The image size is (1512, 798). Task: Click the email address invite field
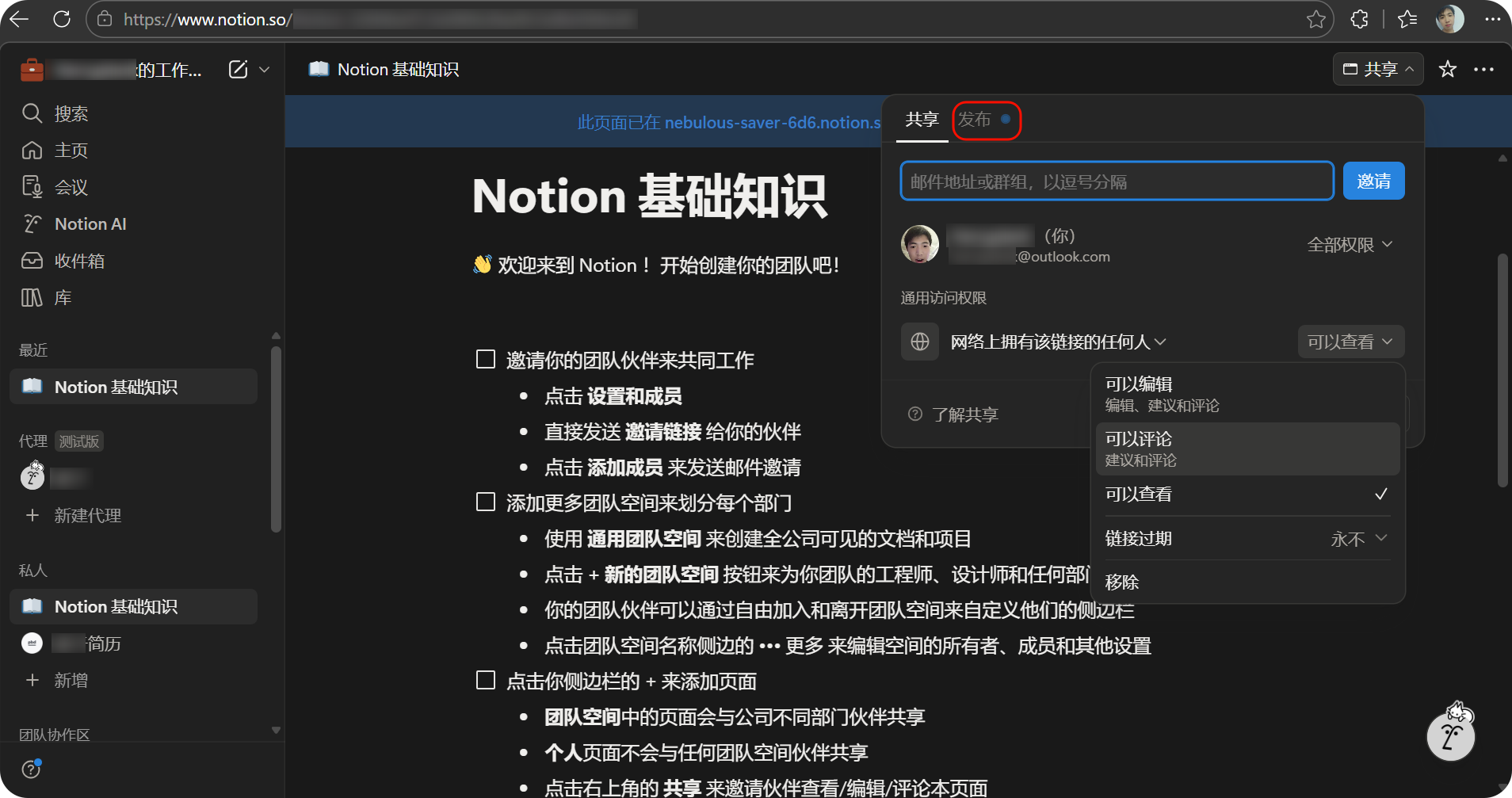(x=1117, y=181)
